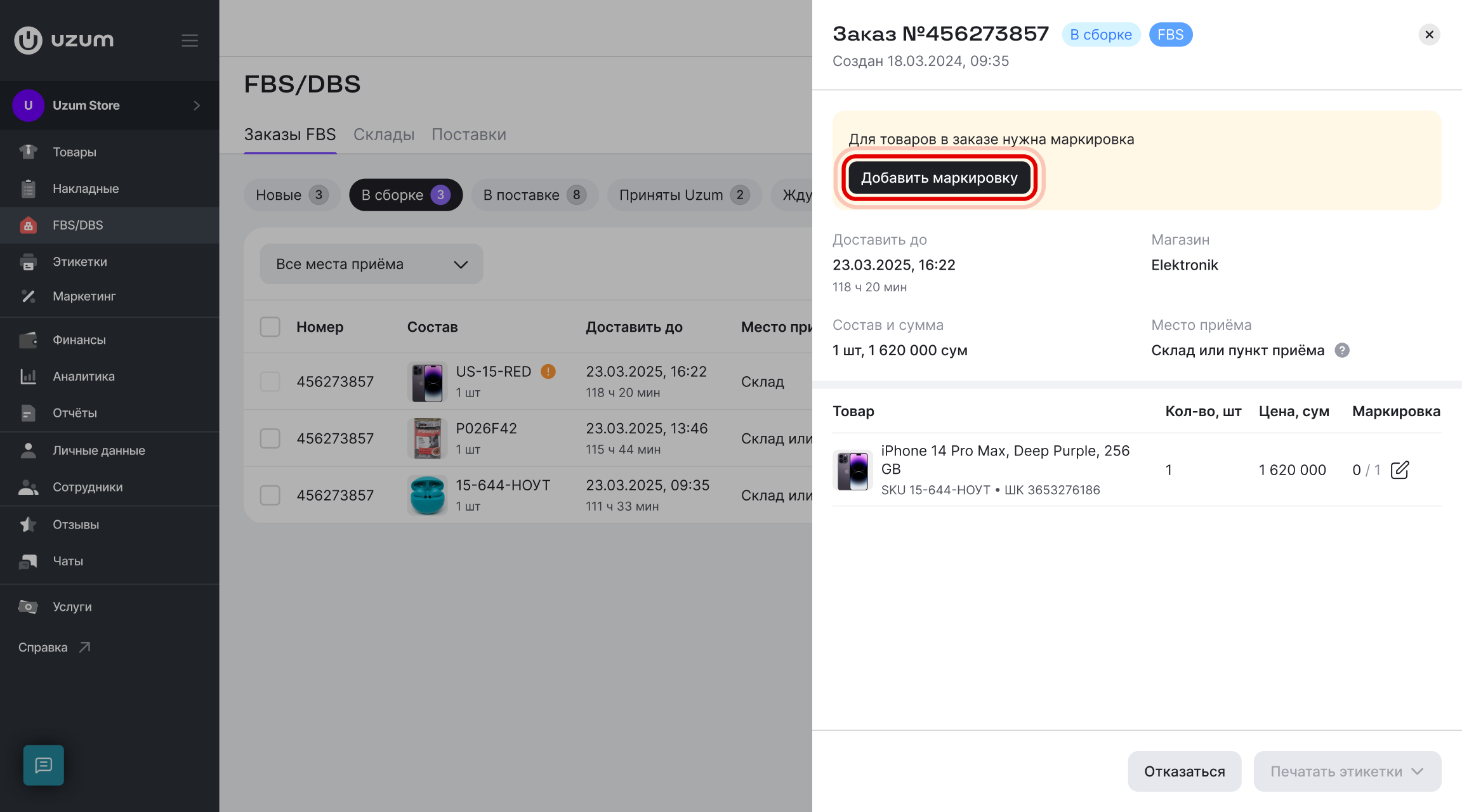Viewport: 1462px width, 812px height.
Task: Open Финансы wallet icon in sidebar
Action: point(28,340)
